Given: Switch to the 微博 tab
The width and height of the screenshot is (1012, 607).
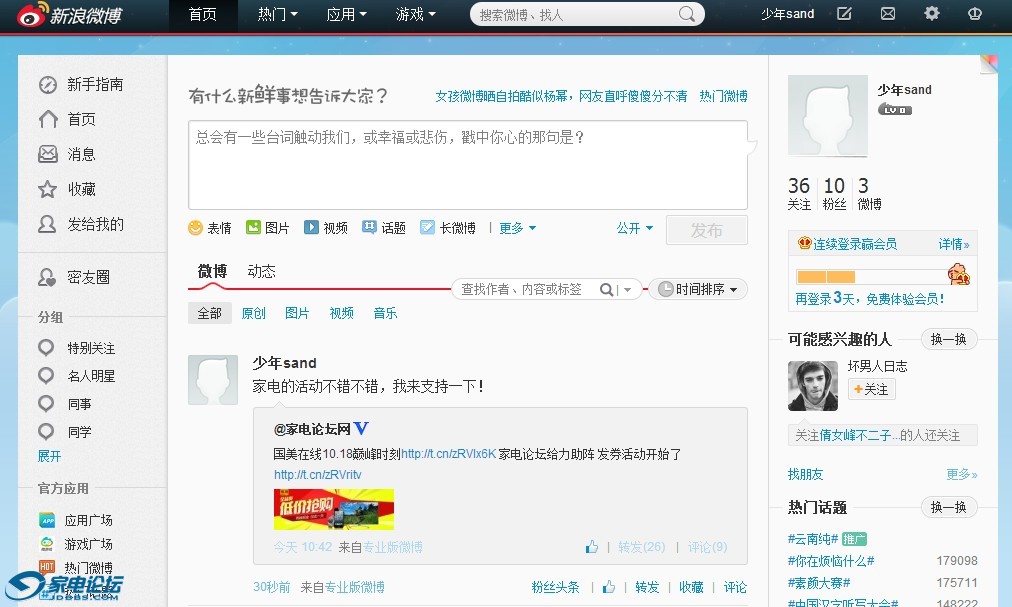Looking at the screenshot, I should [x=212, y=271].
